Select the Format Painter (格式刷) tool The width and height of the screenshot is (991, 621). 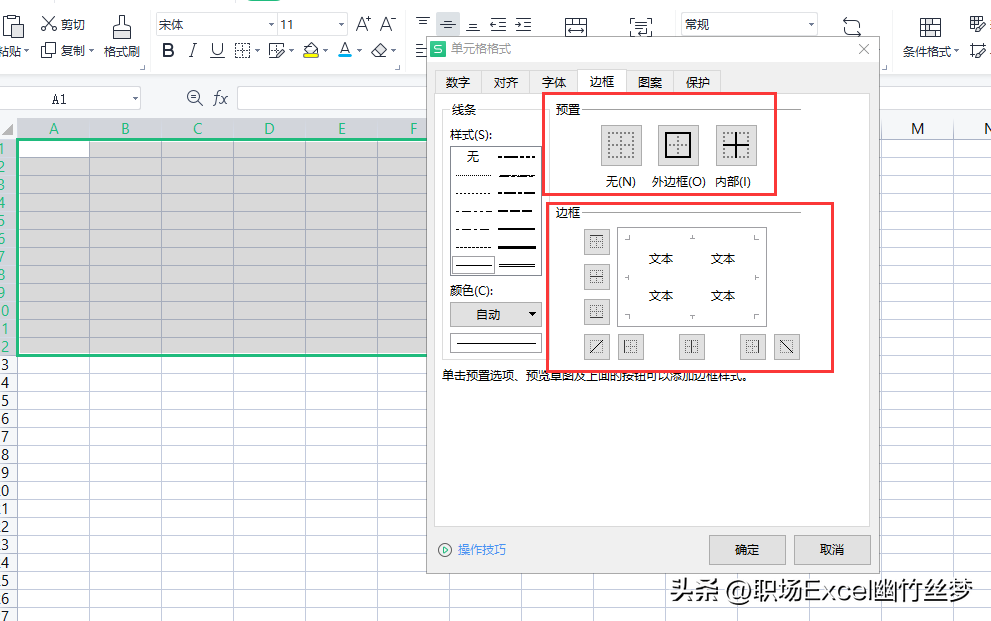121,37
